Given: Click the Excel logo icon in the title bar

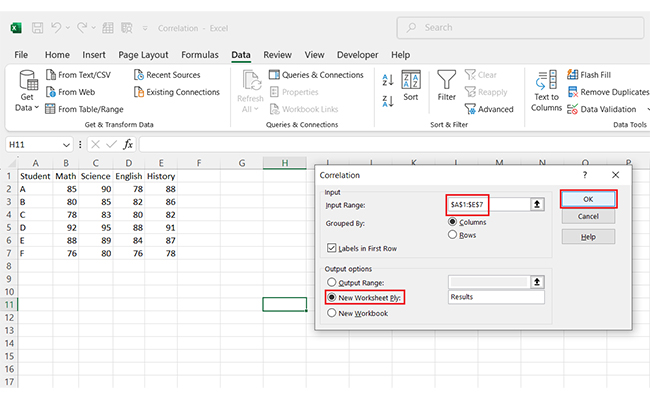Looking at the screenshot, I should pyautogui.click(x=16, y=28).
